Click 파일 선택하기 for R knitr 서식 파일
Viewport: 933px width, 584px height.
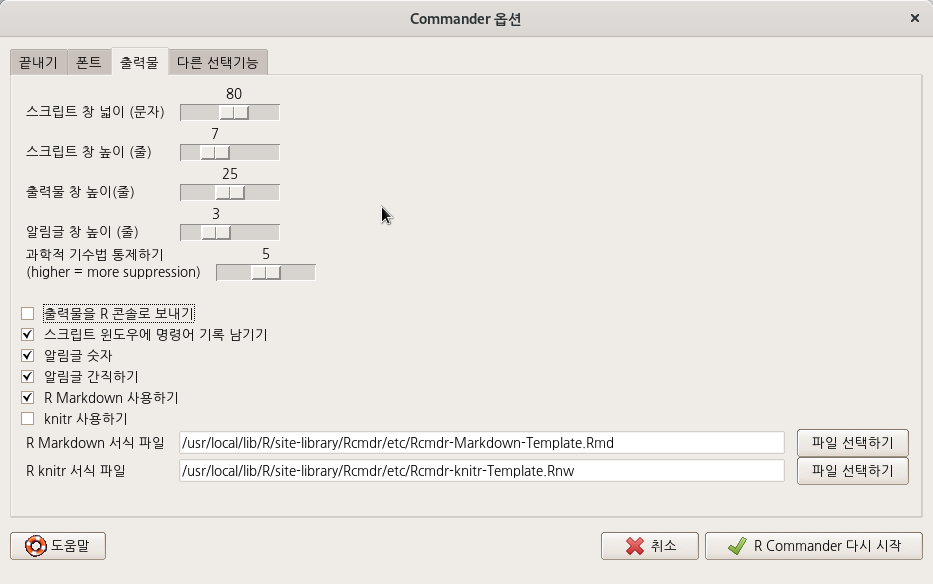tap(853, 471)
